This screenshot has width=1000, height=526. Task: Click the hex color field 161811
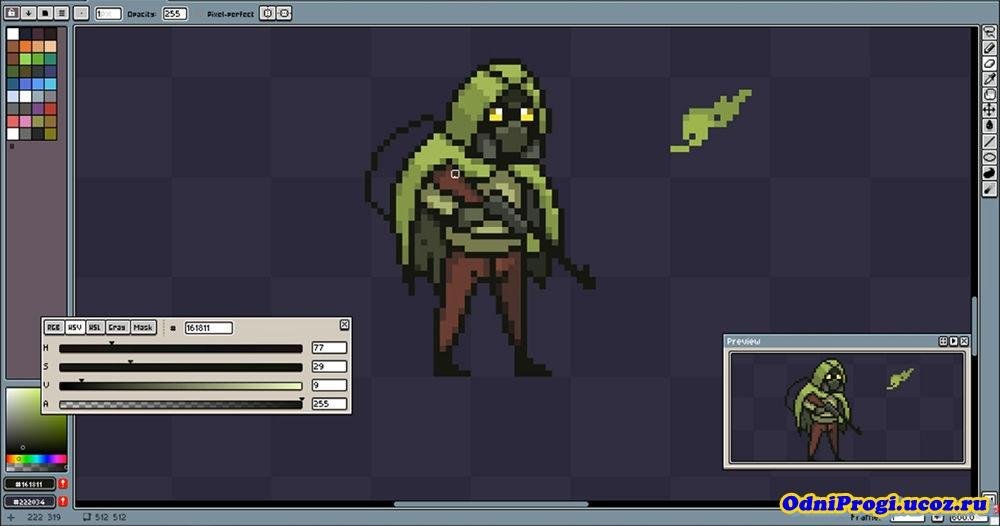[209, 328]
